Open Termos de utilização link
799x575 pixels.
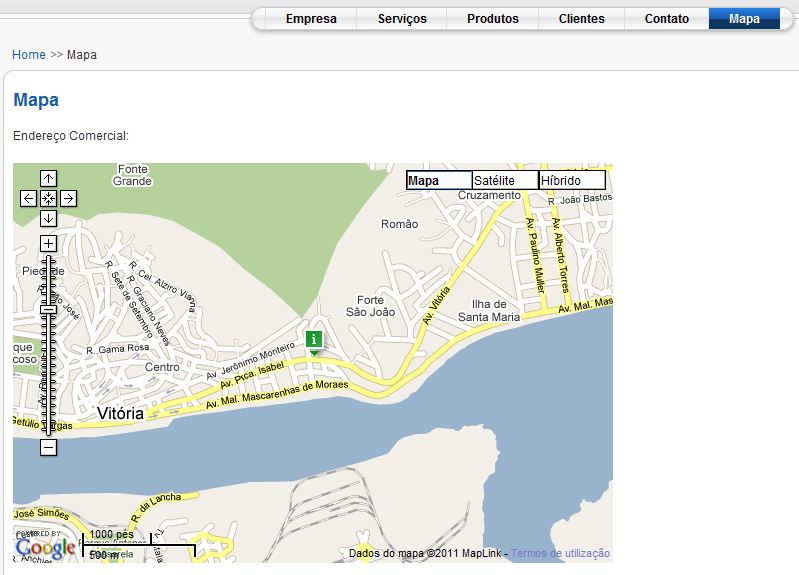pos(560,553)
